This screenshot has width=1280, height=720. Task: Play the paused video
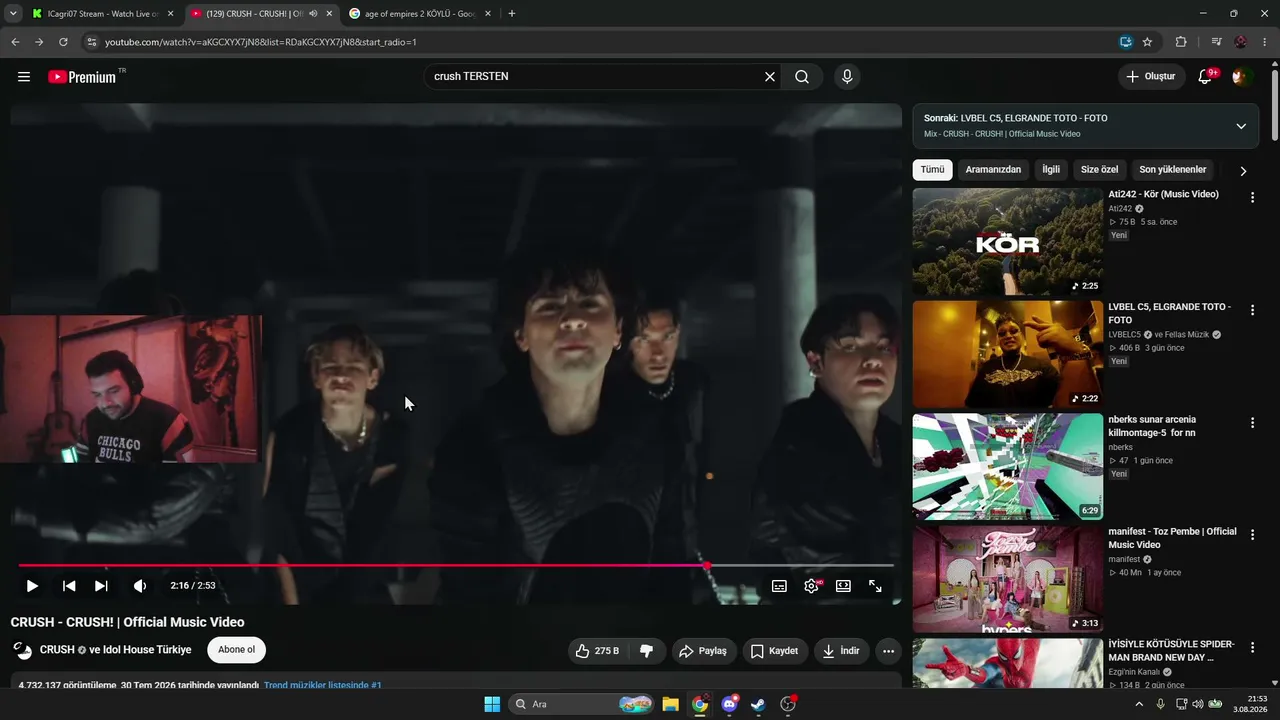tap(32, 586)
